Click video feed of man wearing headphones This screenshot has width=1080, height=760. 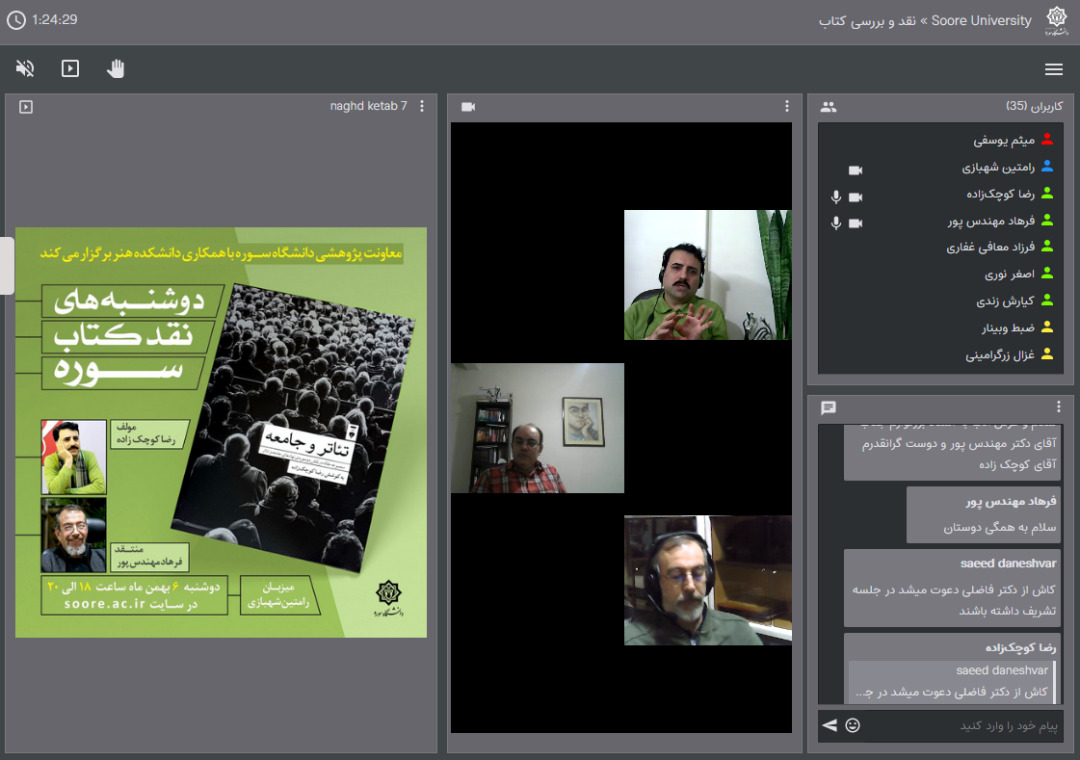707,580
